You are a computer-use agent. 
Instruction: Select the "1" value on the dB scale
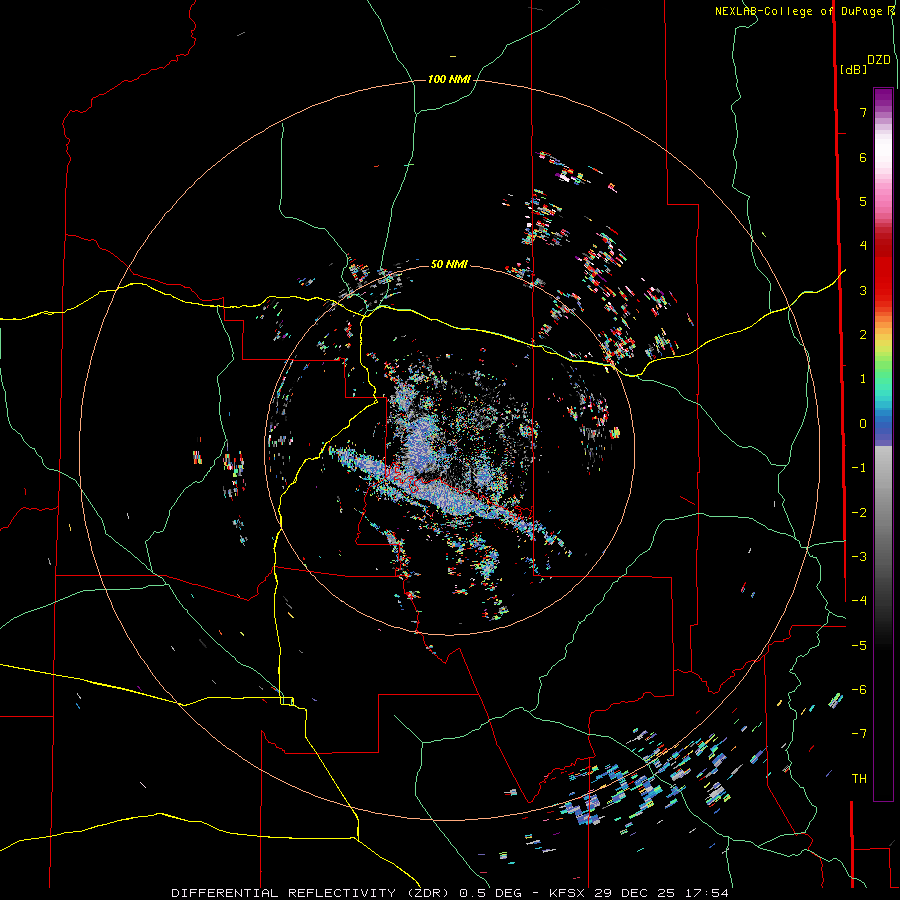863,379
